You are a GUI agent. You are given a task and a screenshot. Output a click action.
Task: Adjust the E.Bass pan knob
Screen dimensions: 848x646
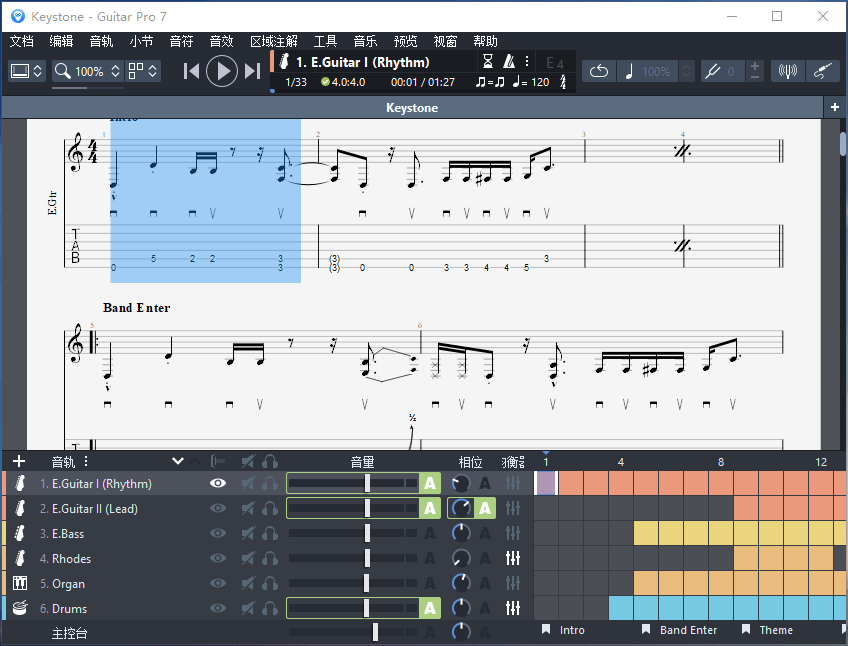click(x=461, y=533)
